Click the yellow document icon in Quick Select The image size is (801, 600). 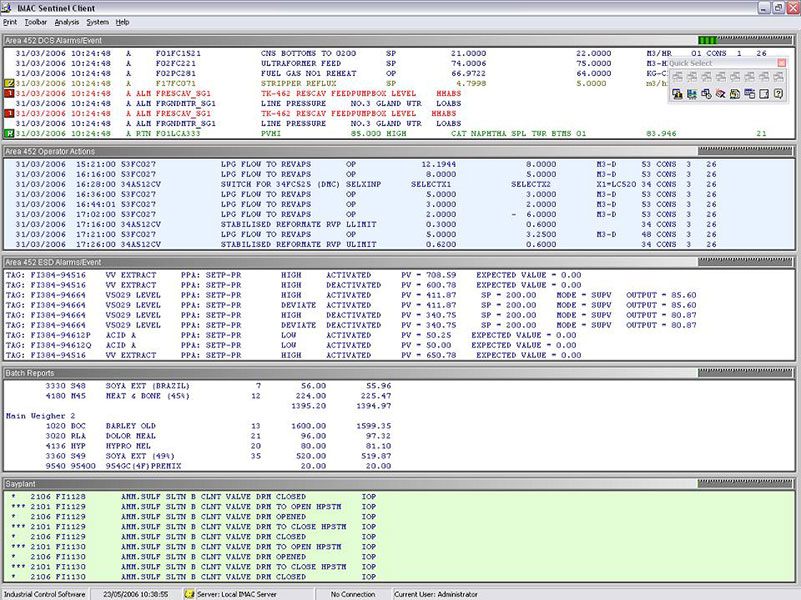click(735, 94)
